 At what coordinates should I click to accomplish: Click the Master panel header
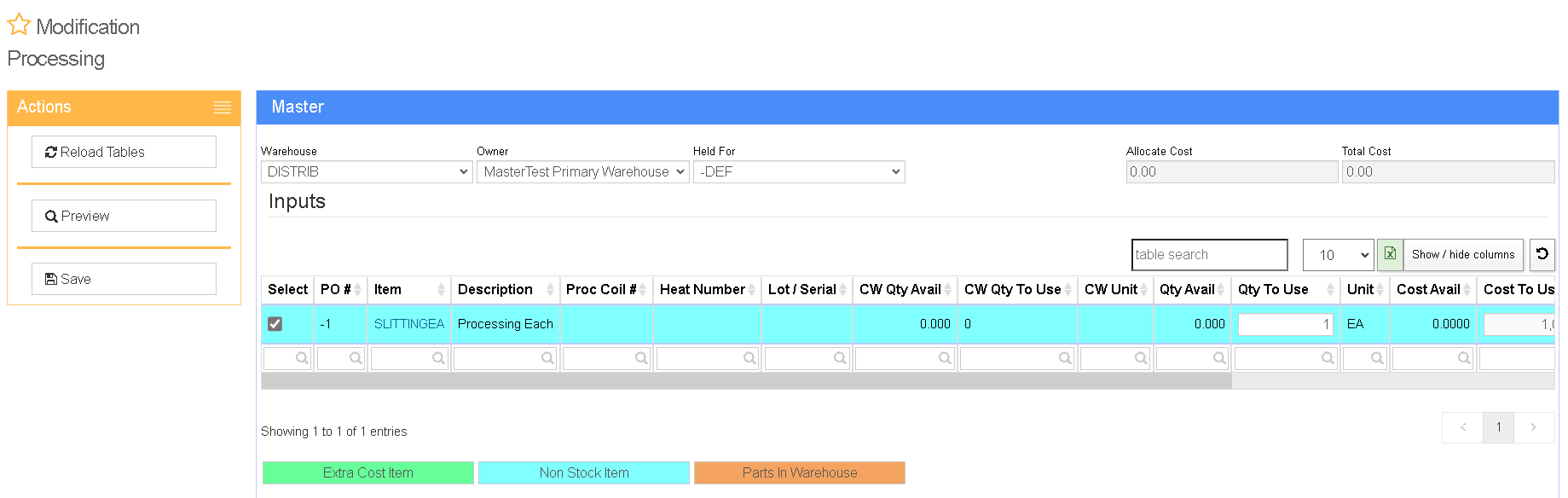tap(907, 107)
